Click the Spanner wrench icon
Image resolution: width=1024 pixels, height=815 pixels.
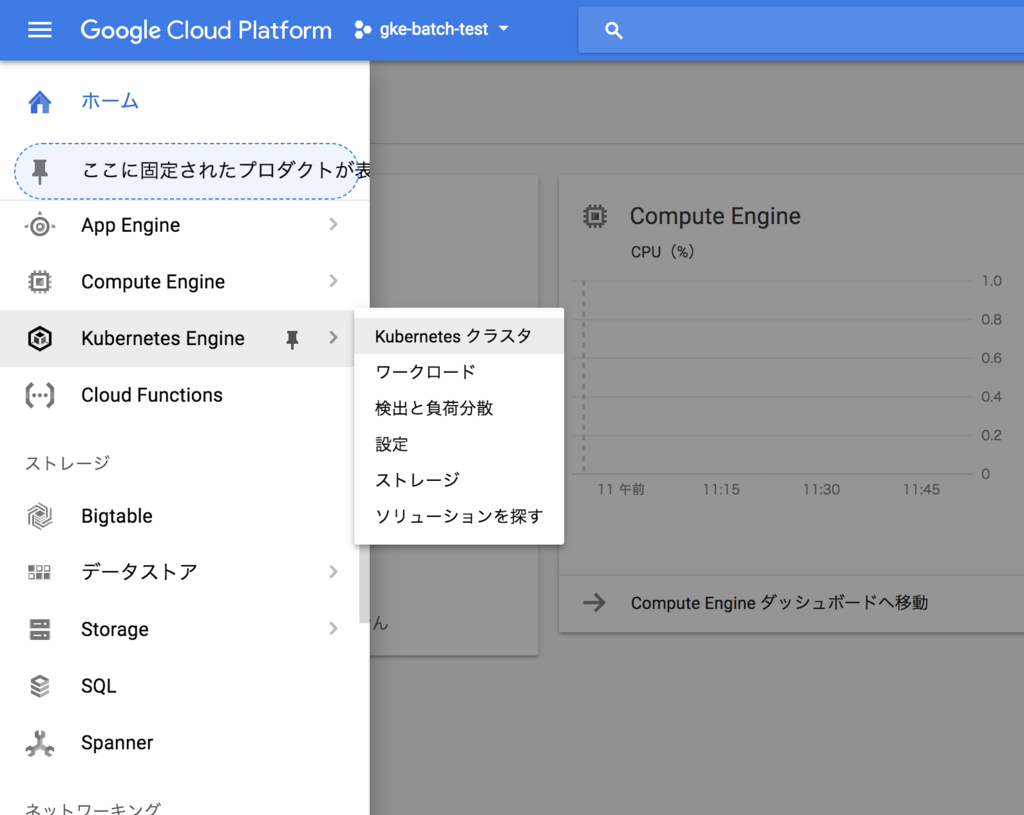coord(40,743)
